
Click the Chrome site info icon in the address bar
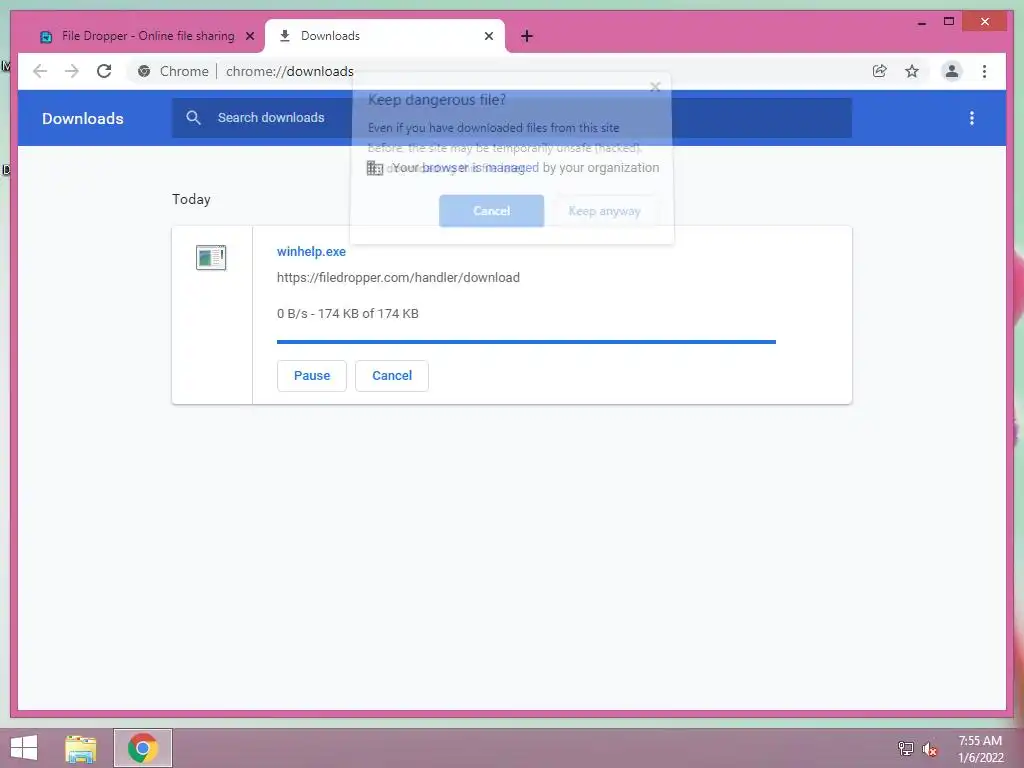click(144, 71)
